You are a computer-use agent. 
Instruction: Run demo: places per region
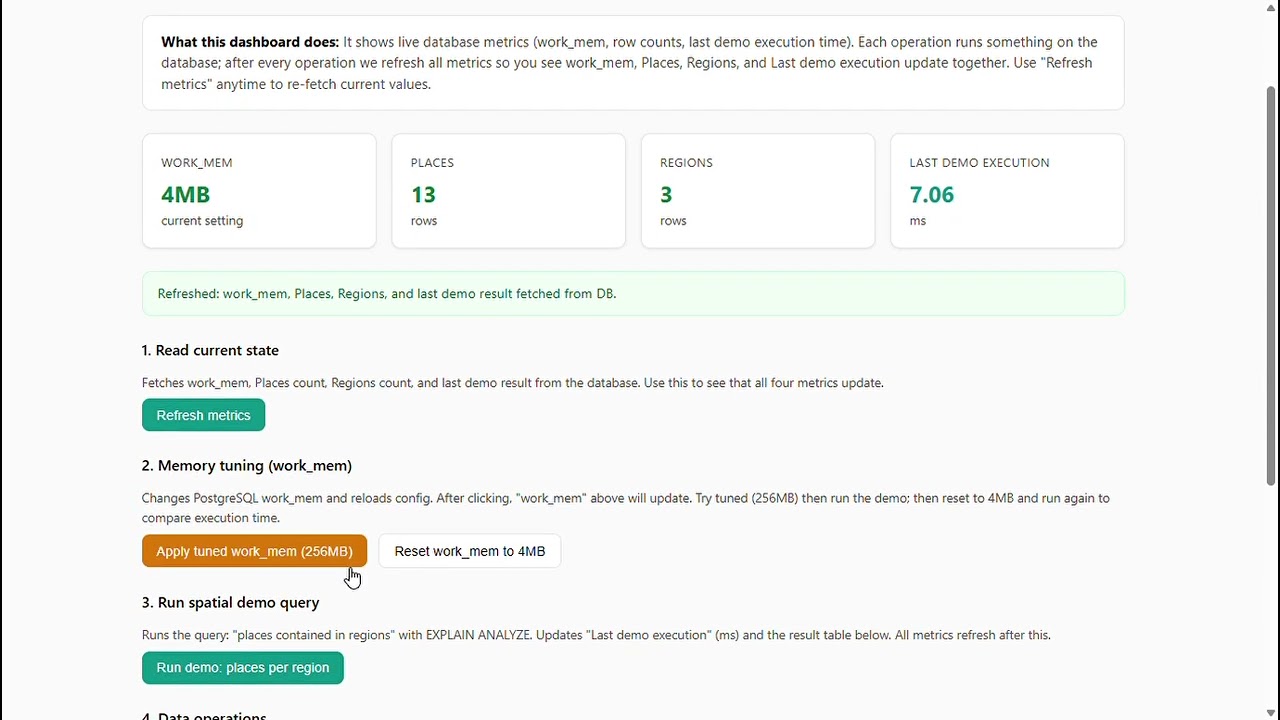coord(243,668)
